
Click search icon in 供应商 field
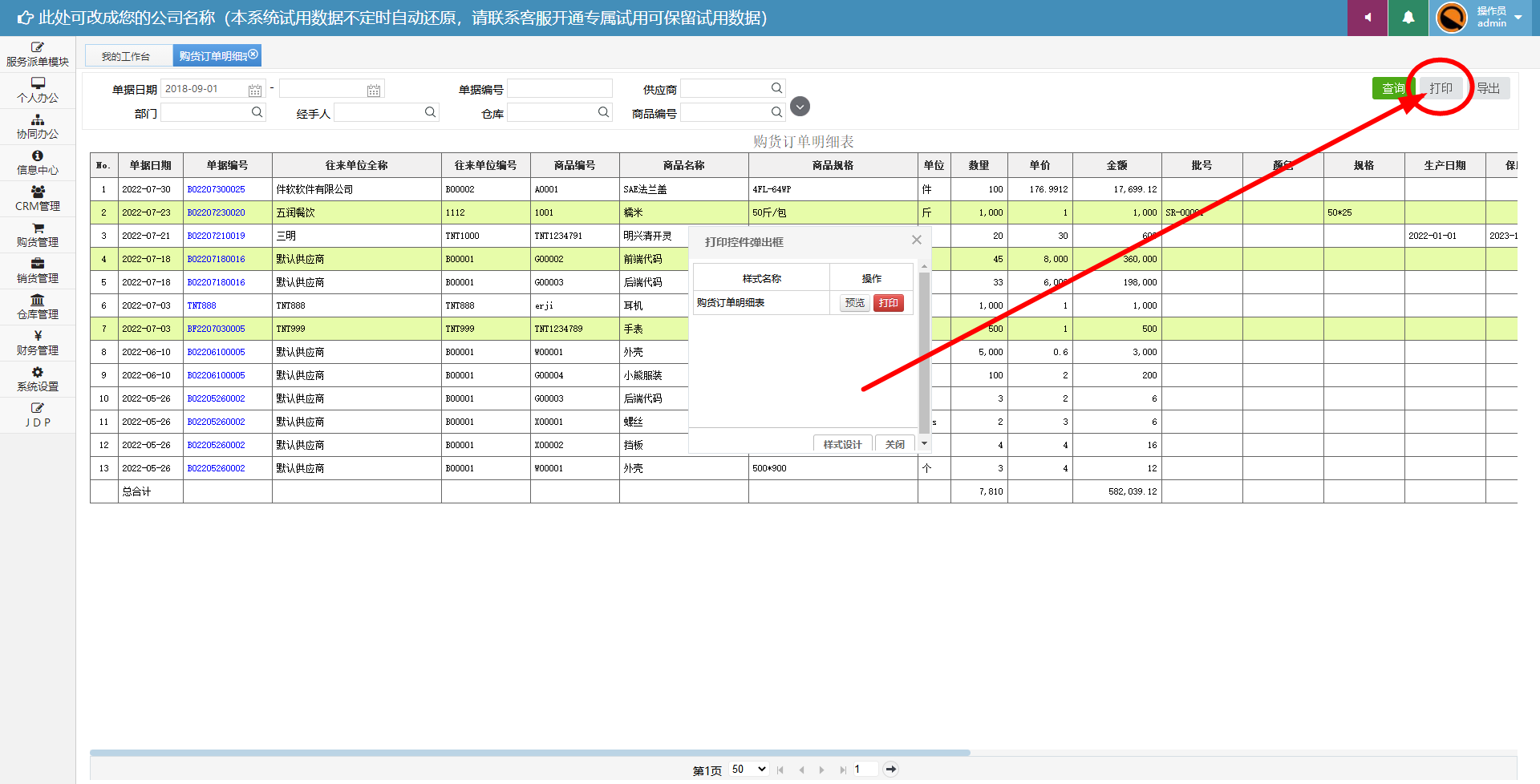coord(776,88)
